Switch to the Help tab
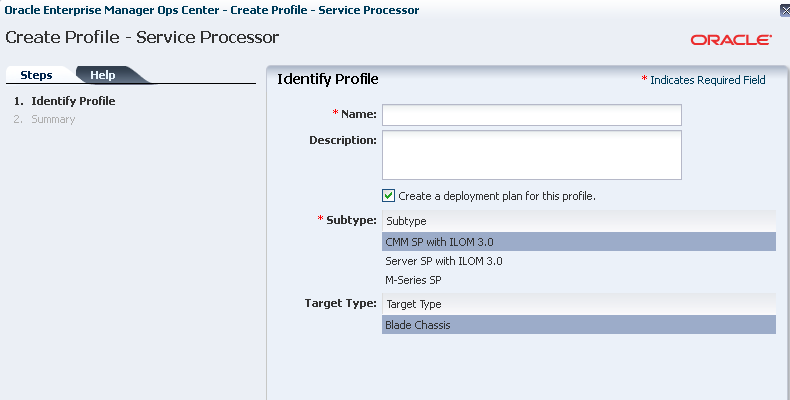 click(103, 75)
